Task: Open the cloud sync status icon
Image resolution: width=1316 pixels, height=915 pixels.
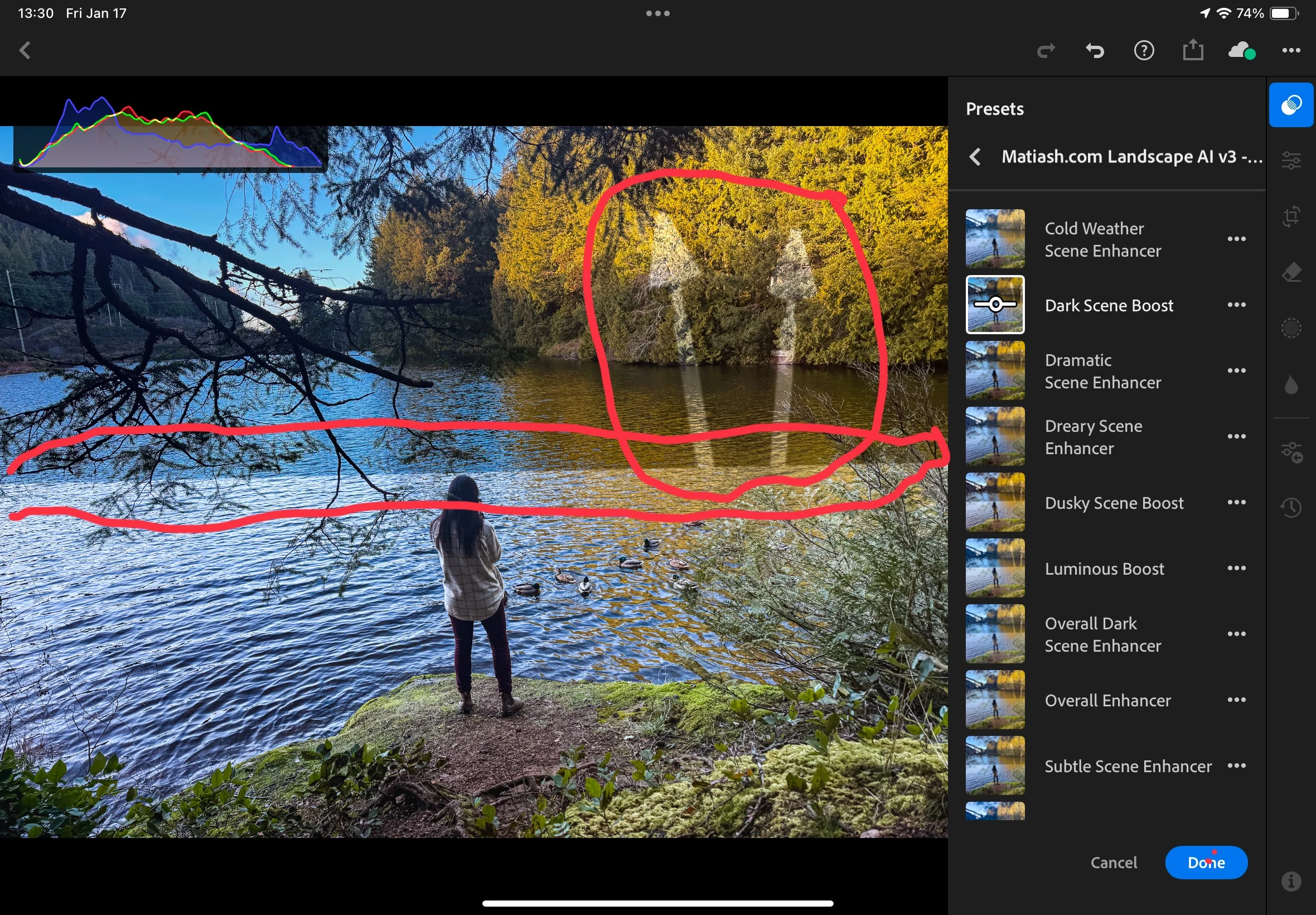Action: click(1241, 50)
